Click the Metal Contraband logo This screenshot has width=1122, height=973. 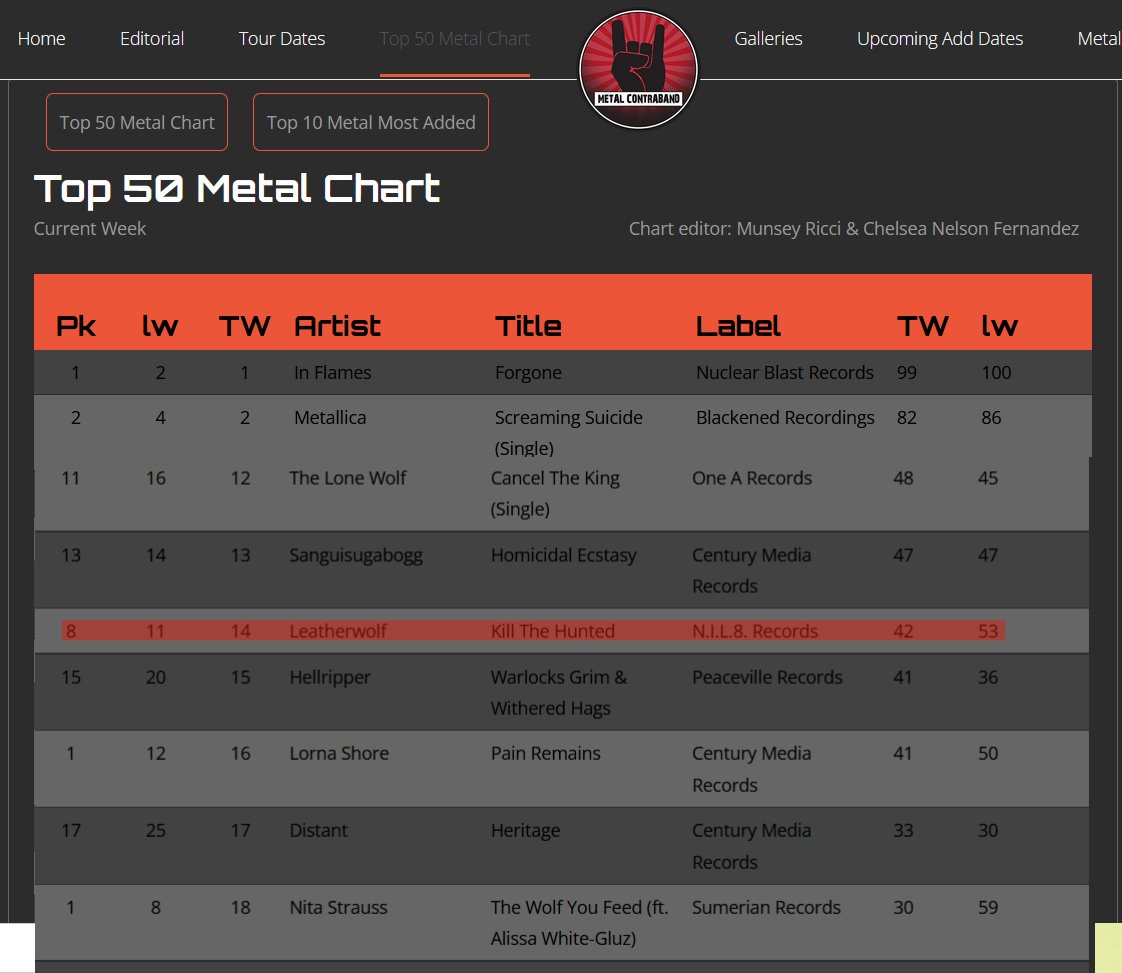pos(638,69)
